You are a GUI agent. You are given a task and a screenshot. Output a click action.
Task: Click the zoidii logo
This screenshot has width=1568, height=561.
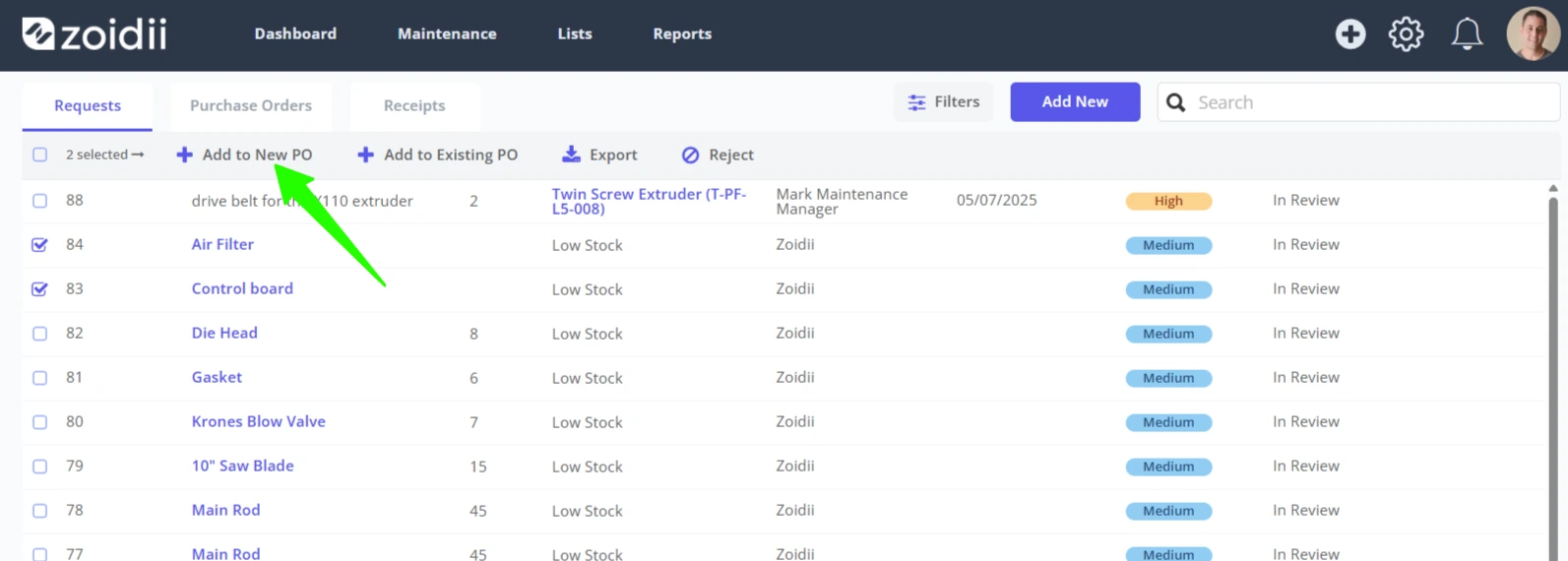pyautogui.click(x=94, y=34)
